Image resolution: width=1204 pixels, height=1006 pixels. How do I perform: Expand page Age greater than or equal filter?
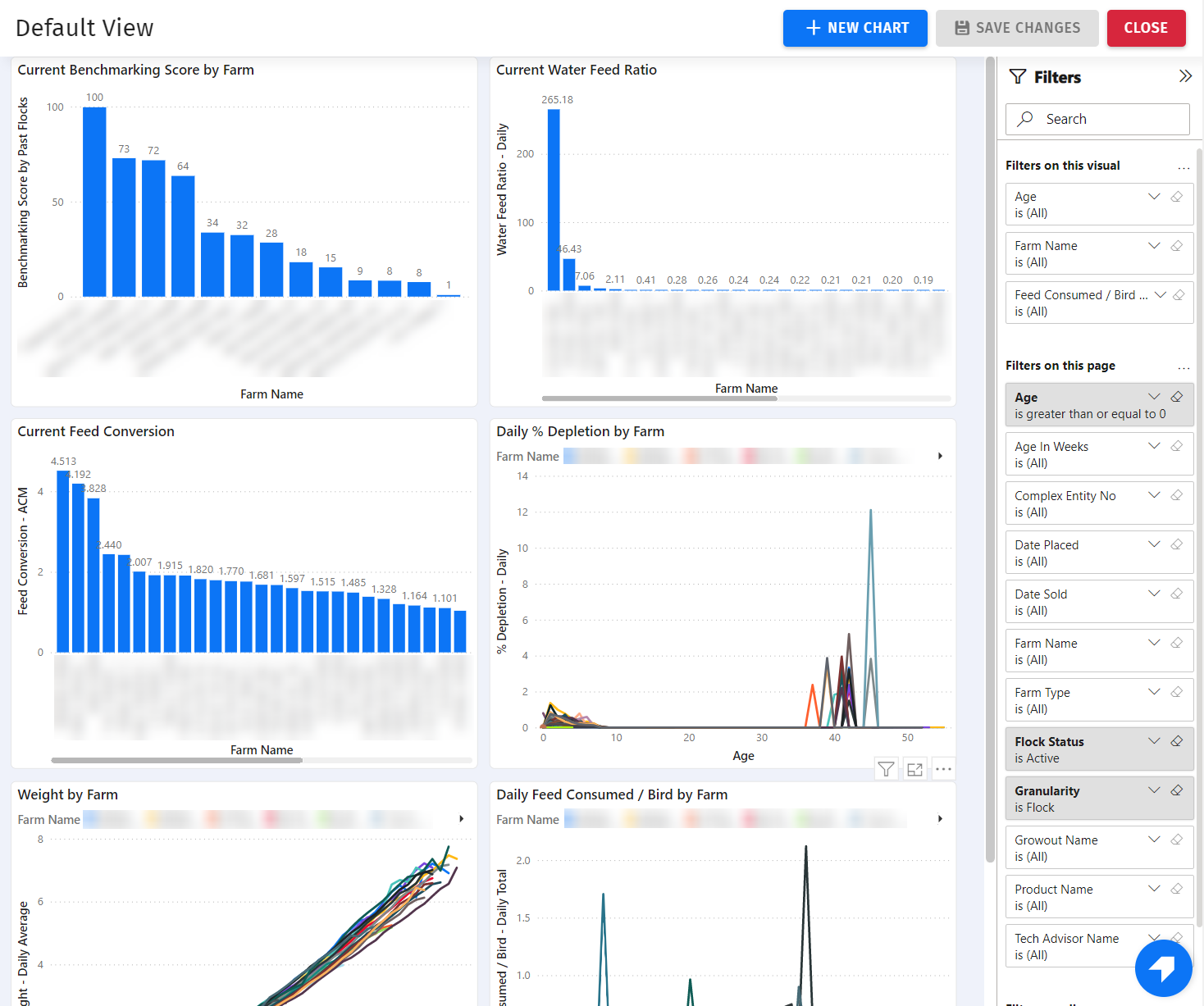(x=1154, y=397)
